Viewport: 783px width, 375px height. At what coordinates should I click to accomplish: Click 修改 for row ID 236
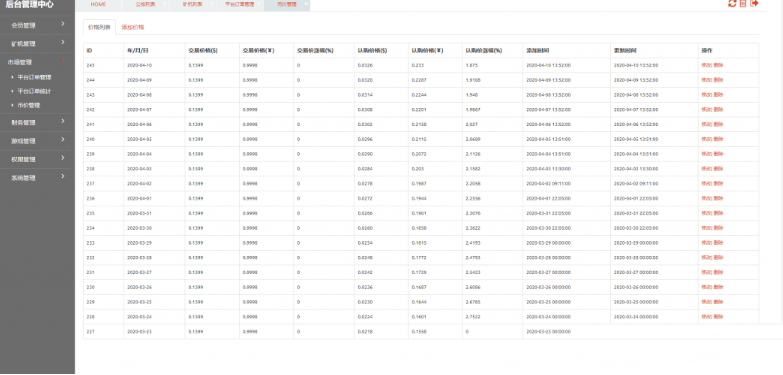click(x=706, y=198)
